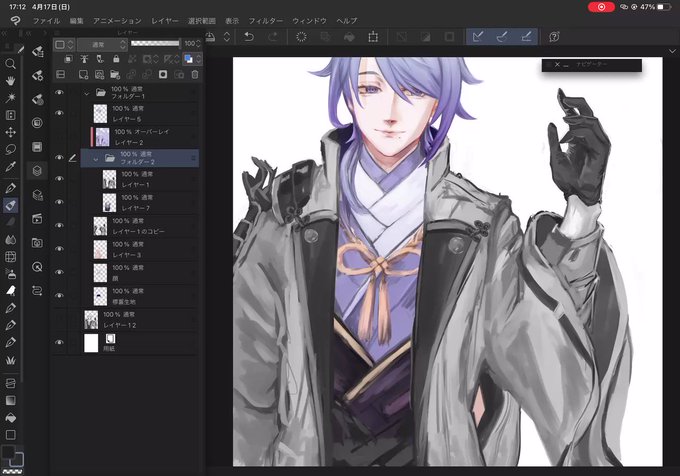Screen dimensions: 680x476
Task: Open the Layer panel stack icon
Action: click(37, 170)
